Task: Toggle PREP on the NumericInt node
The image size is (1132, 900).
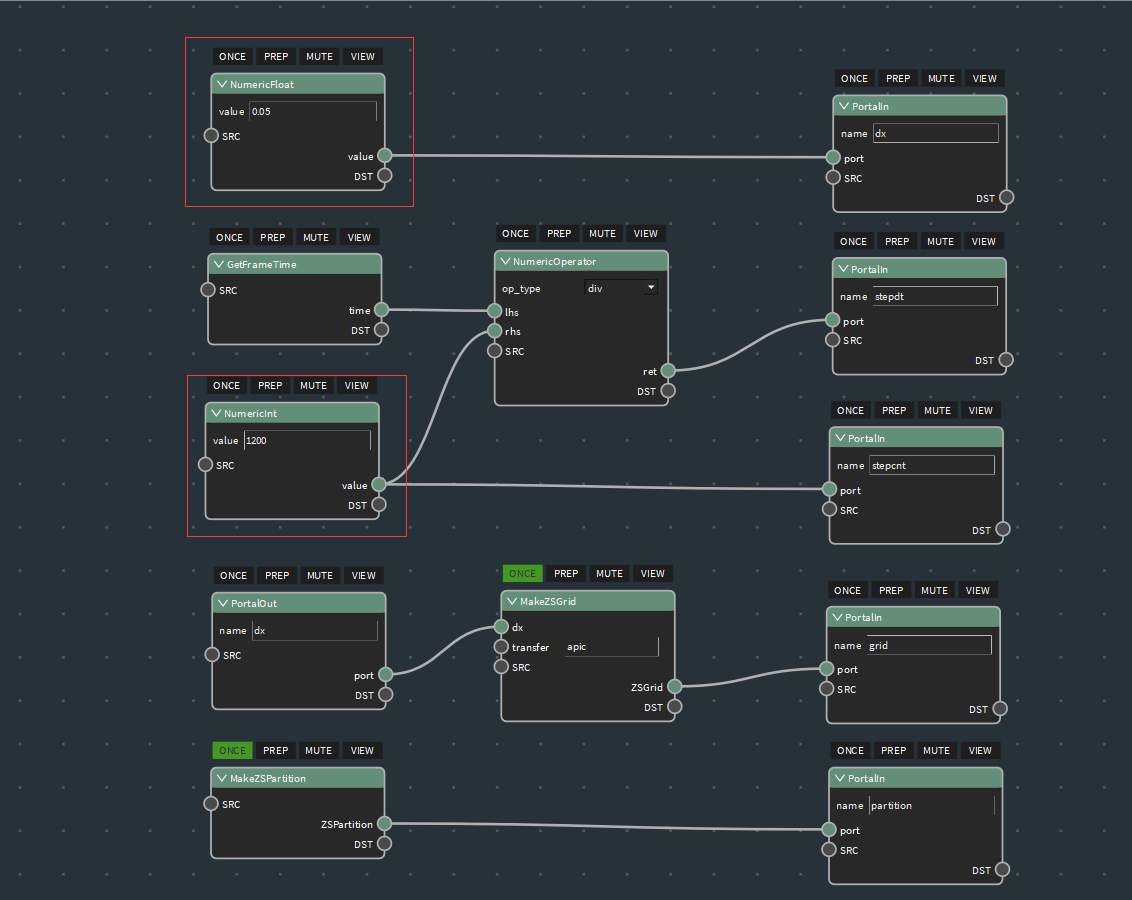Action: tap(270, 385)
